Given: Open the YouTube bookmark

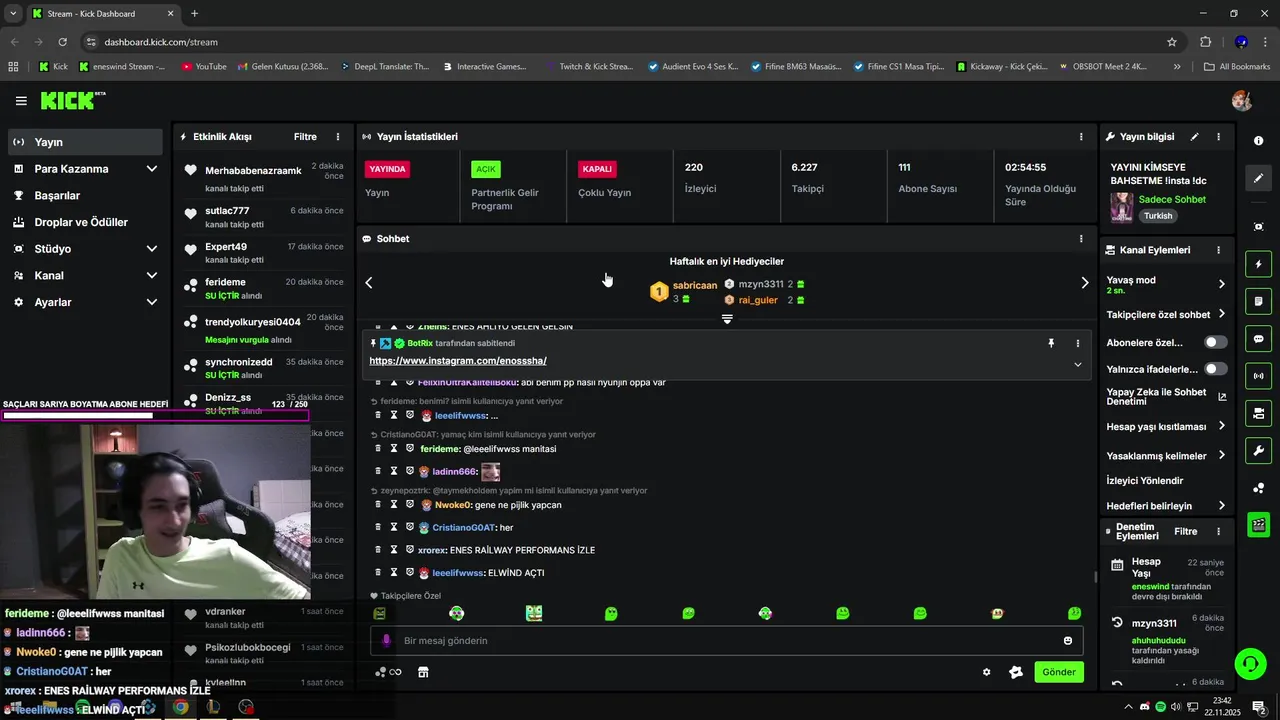Looking at the screenshot, I should coord(204,67).
